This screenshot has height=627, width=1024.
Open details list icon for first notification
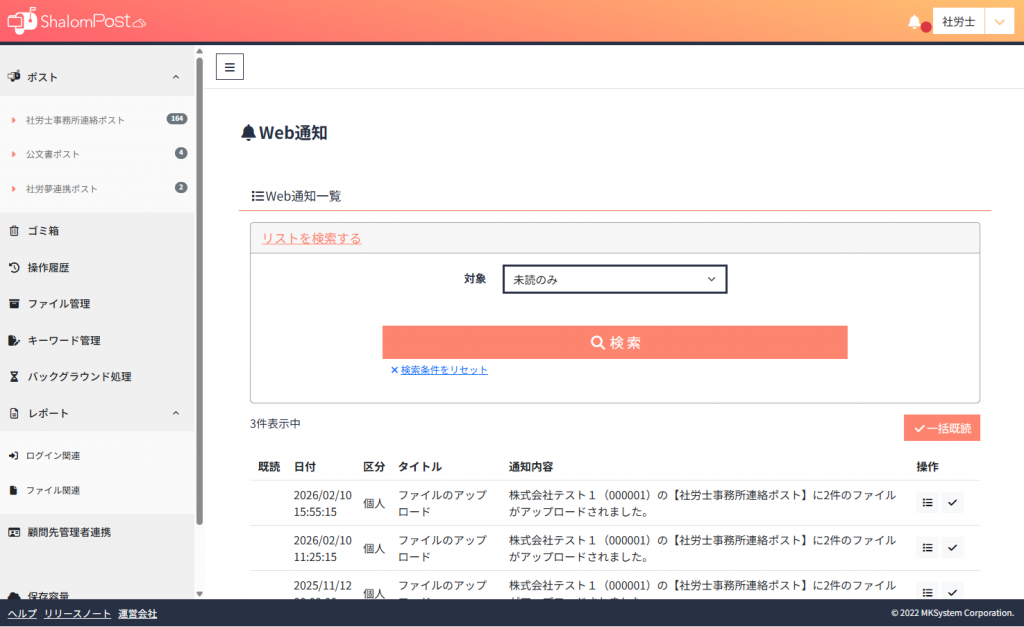point(927,503)
